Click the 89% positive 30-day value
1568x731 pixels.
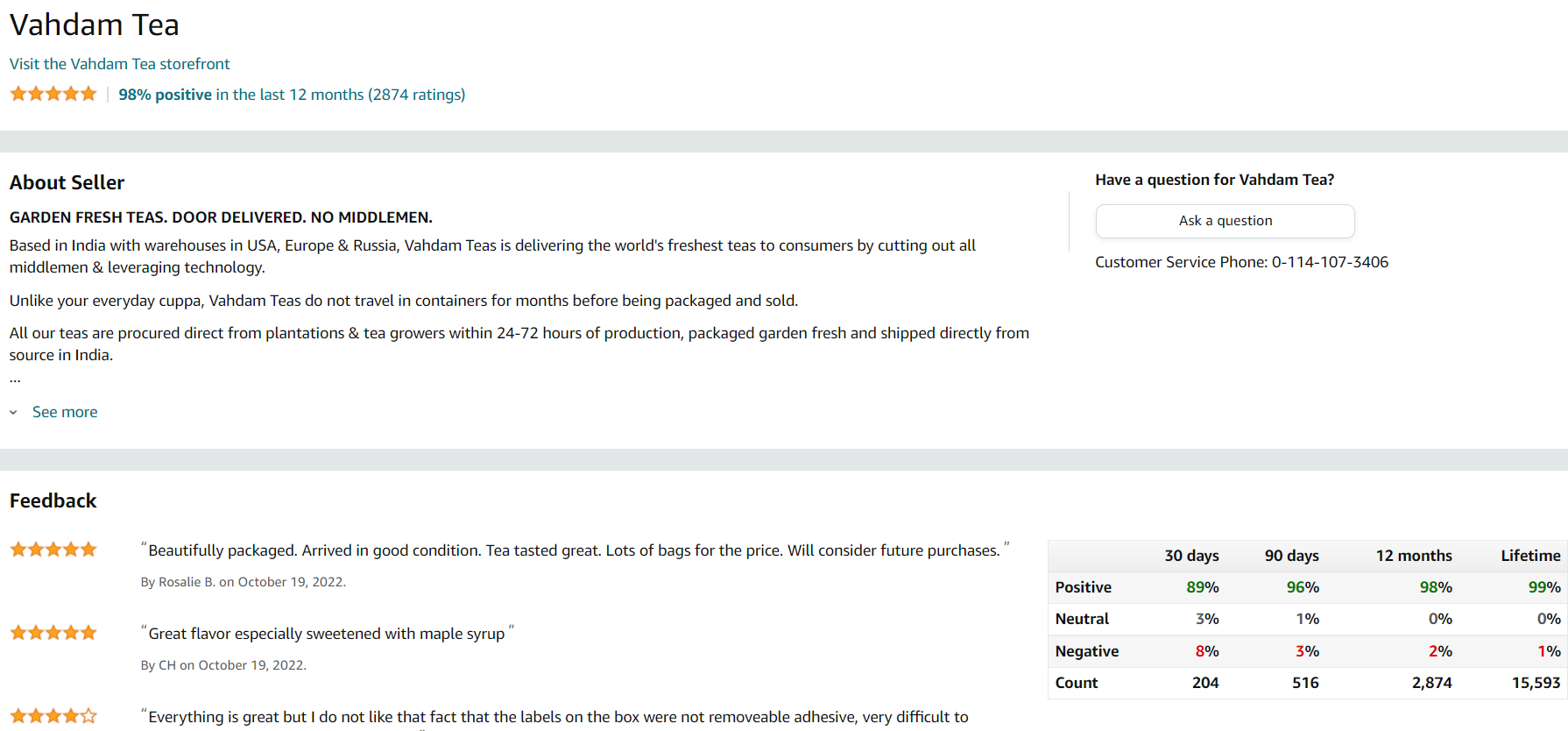1202,587
